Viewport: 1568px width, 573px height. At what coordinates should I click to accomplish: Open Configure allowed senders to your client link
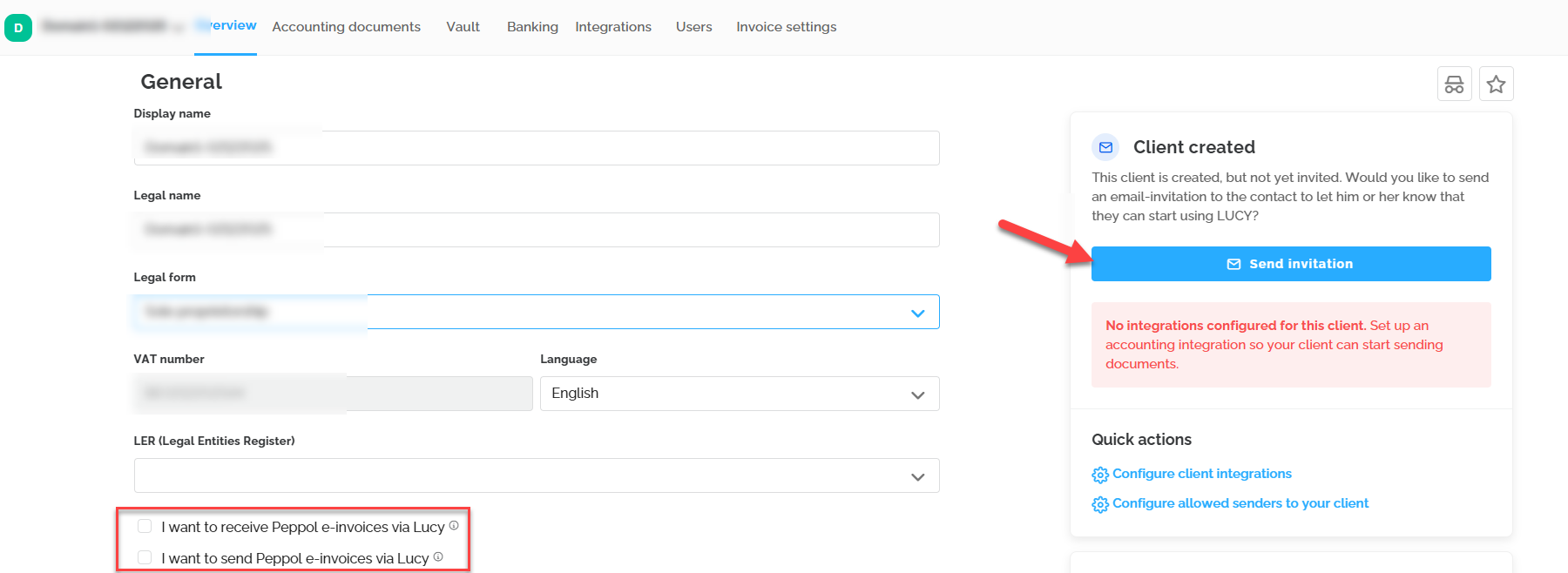1240,503
